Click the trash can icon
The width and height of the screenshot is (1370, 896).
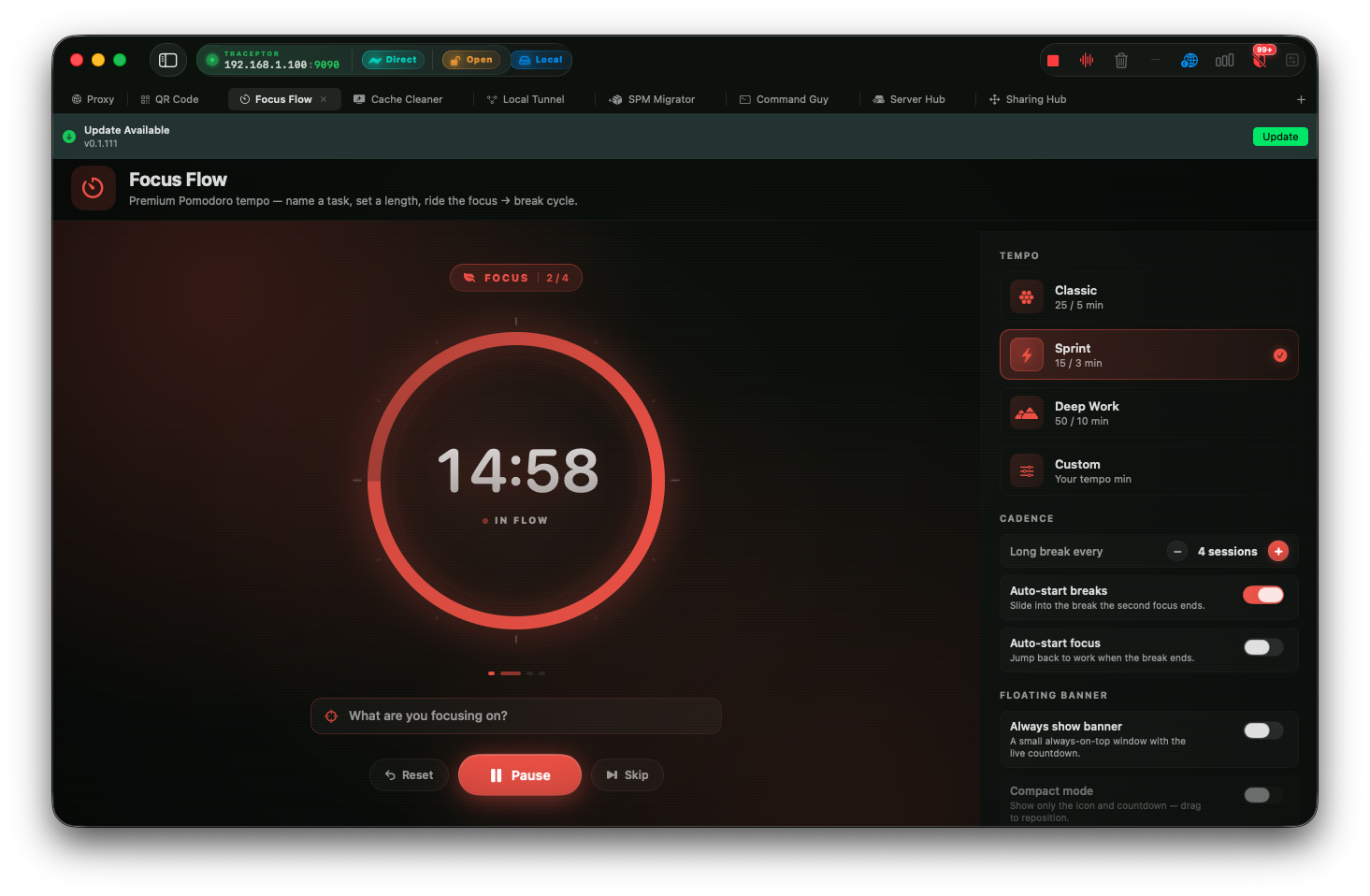(1121, 60)
